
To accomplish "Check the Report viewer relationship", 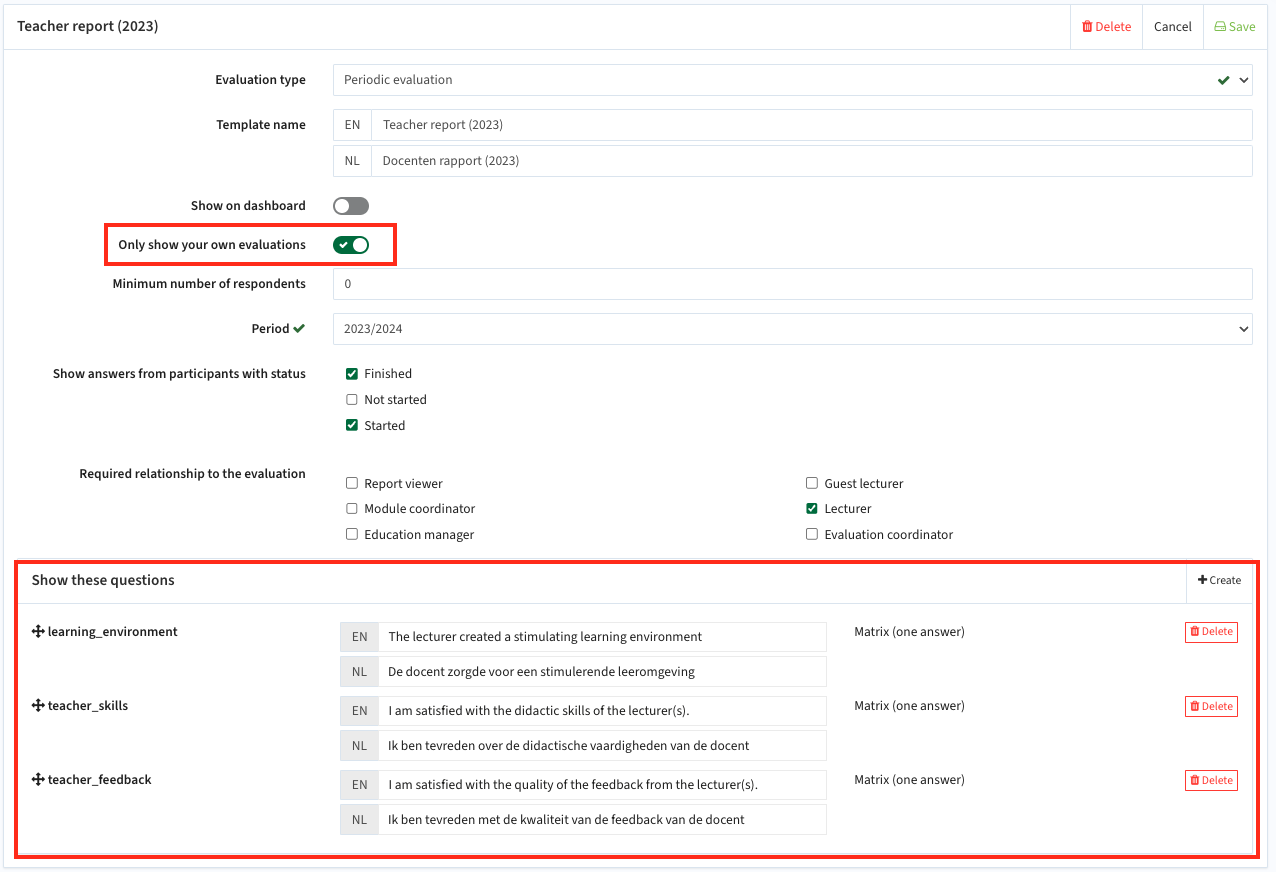I will [x=352, y=484].
